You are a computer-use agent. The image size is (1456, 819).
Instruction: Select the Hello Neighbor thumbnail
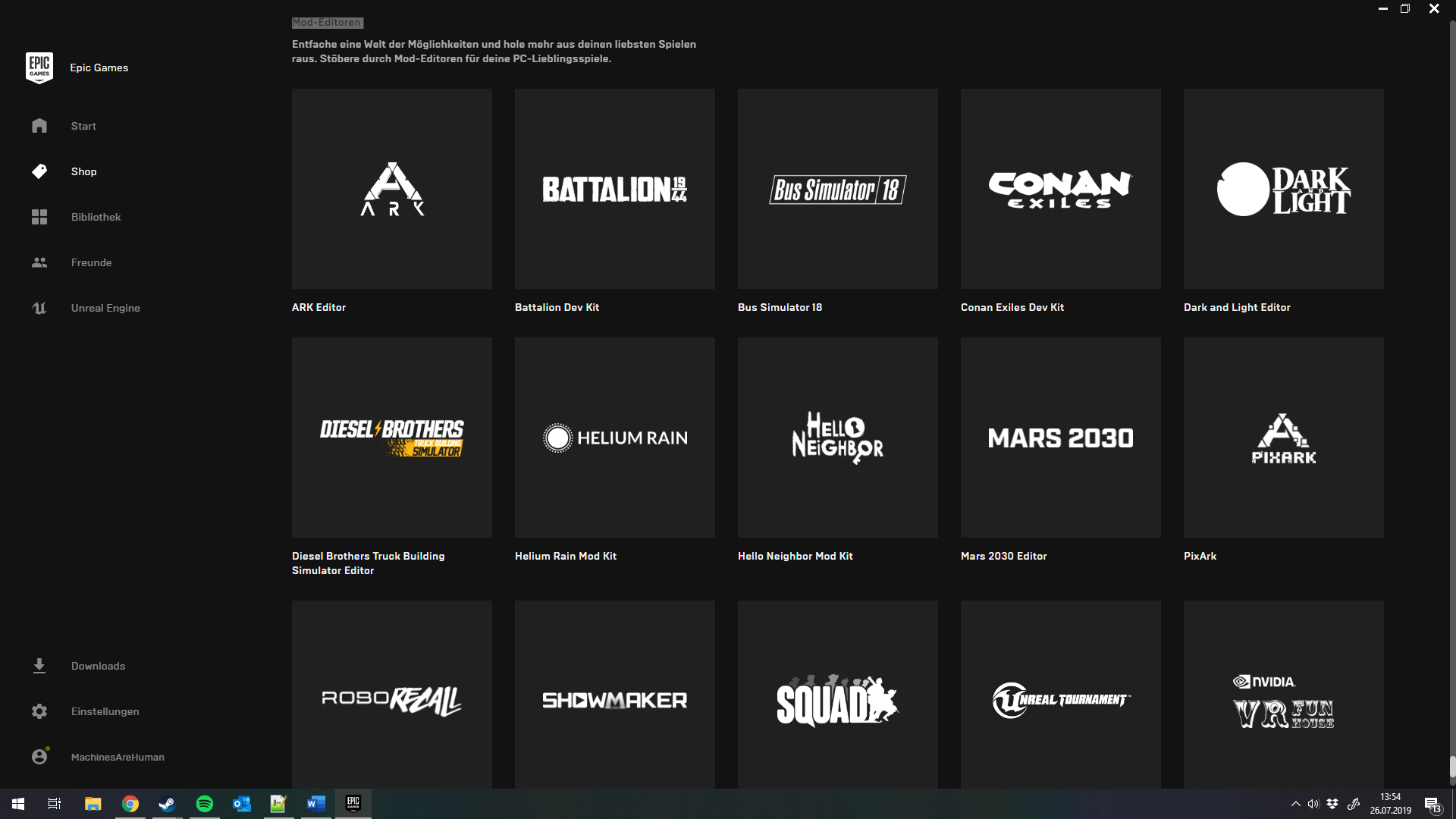click(837, 438)
